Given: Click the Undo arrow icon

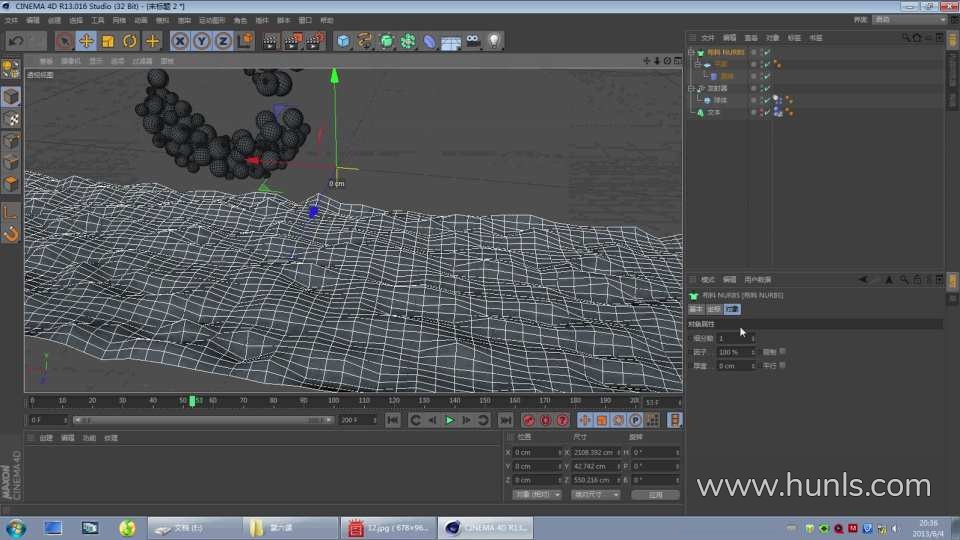Looking at the screenshot, I should click(x=15, y=41).
